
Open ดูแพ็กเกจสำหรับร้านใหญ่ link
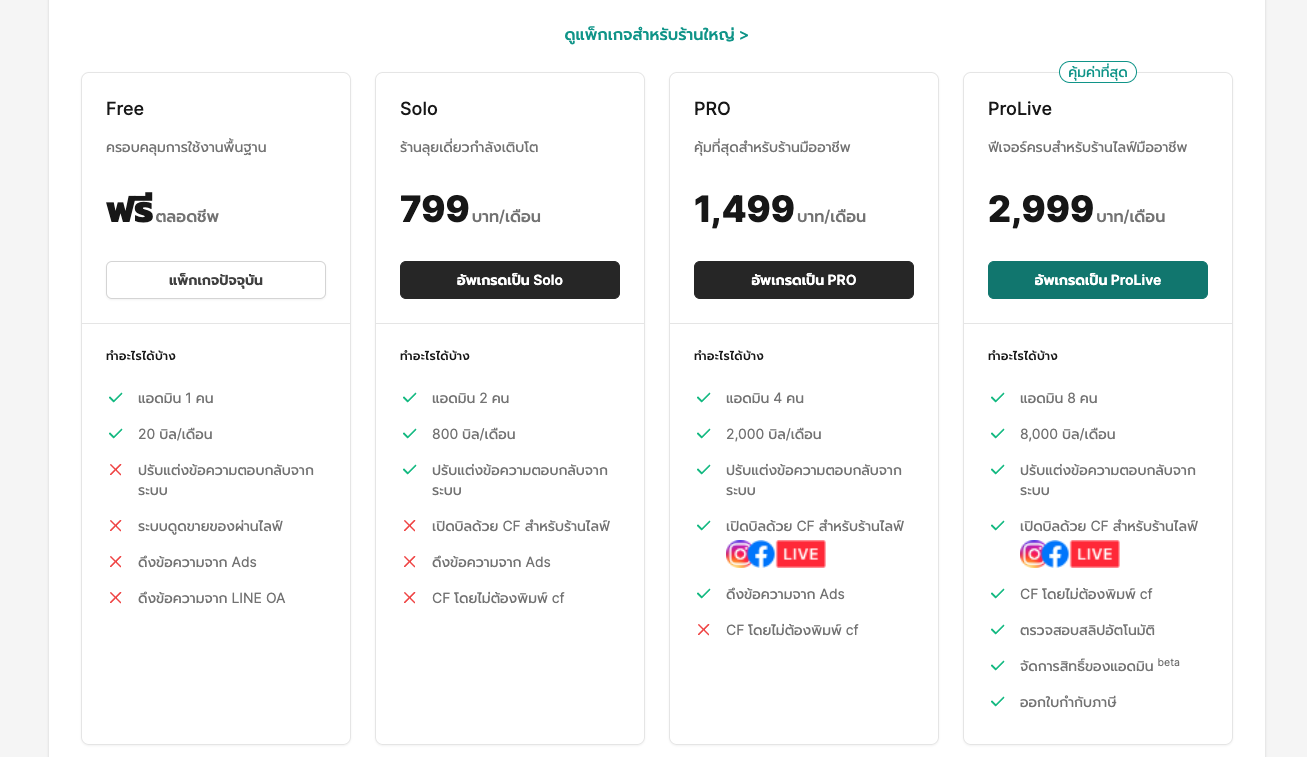pyautogui.click(x=656, y=35)
